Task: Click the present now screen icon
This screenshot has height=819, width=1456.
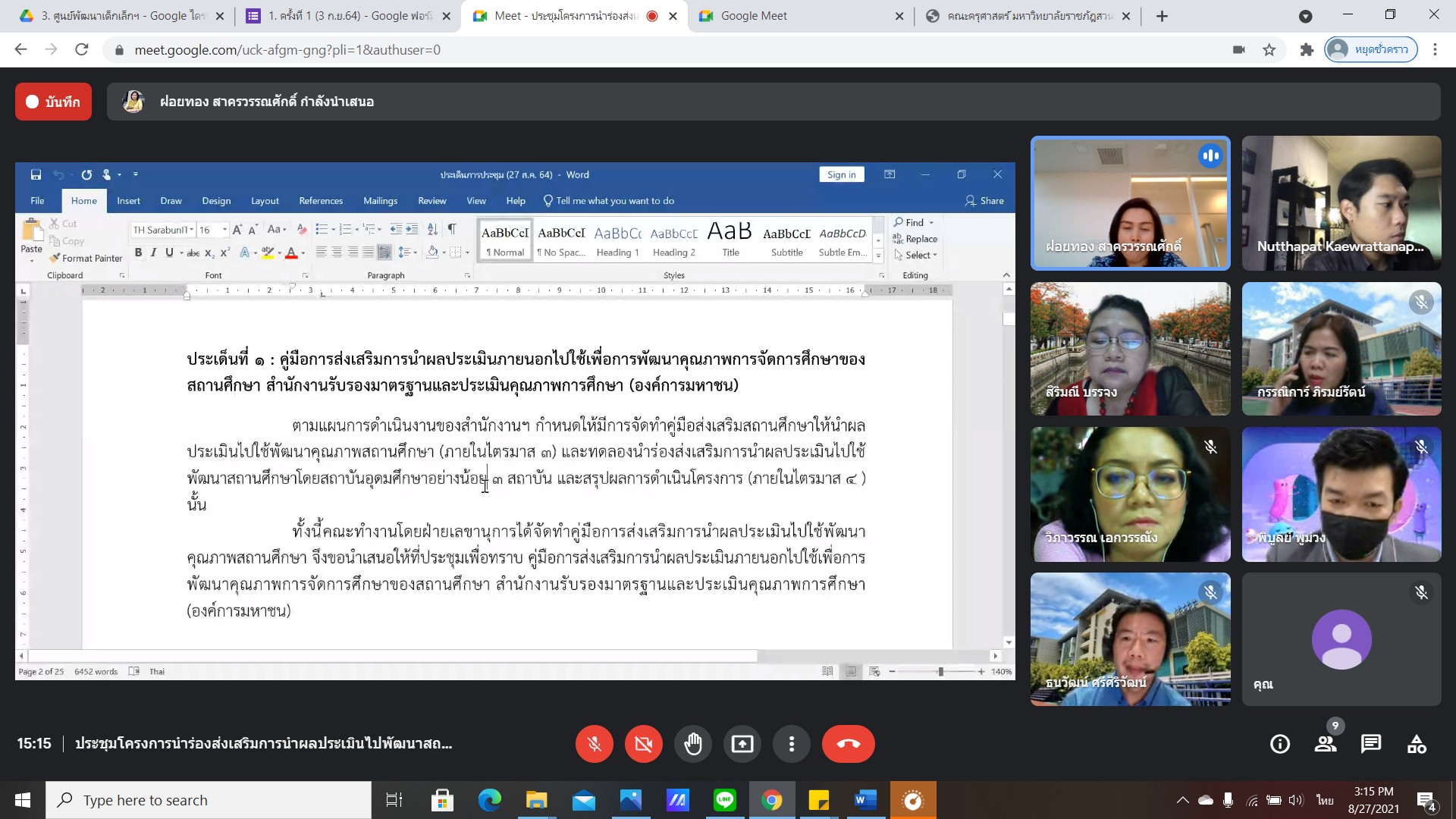Action: (742, 744)
